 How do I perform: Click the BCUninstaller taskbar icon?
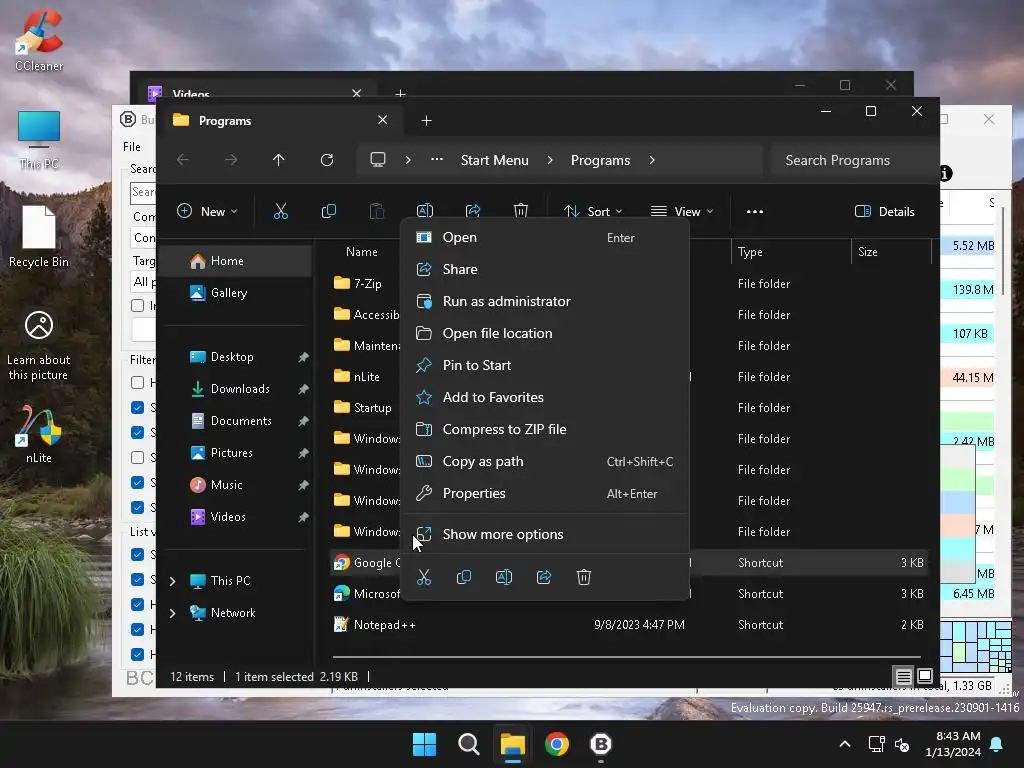600,744
